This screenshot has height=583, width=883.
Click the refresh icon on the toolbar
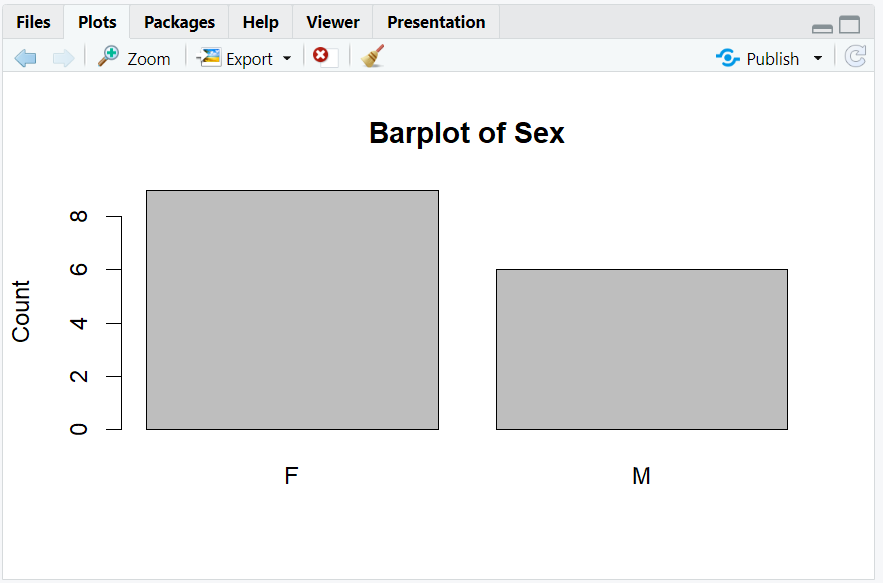(x=855, y=57)
